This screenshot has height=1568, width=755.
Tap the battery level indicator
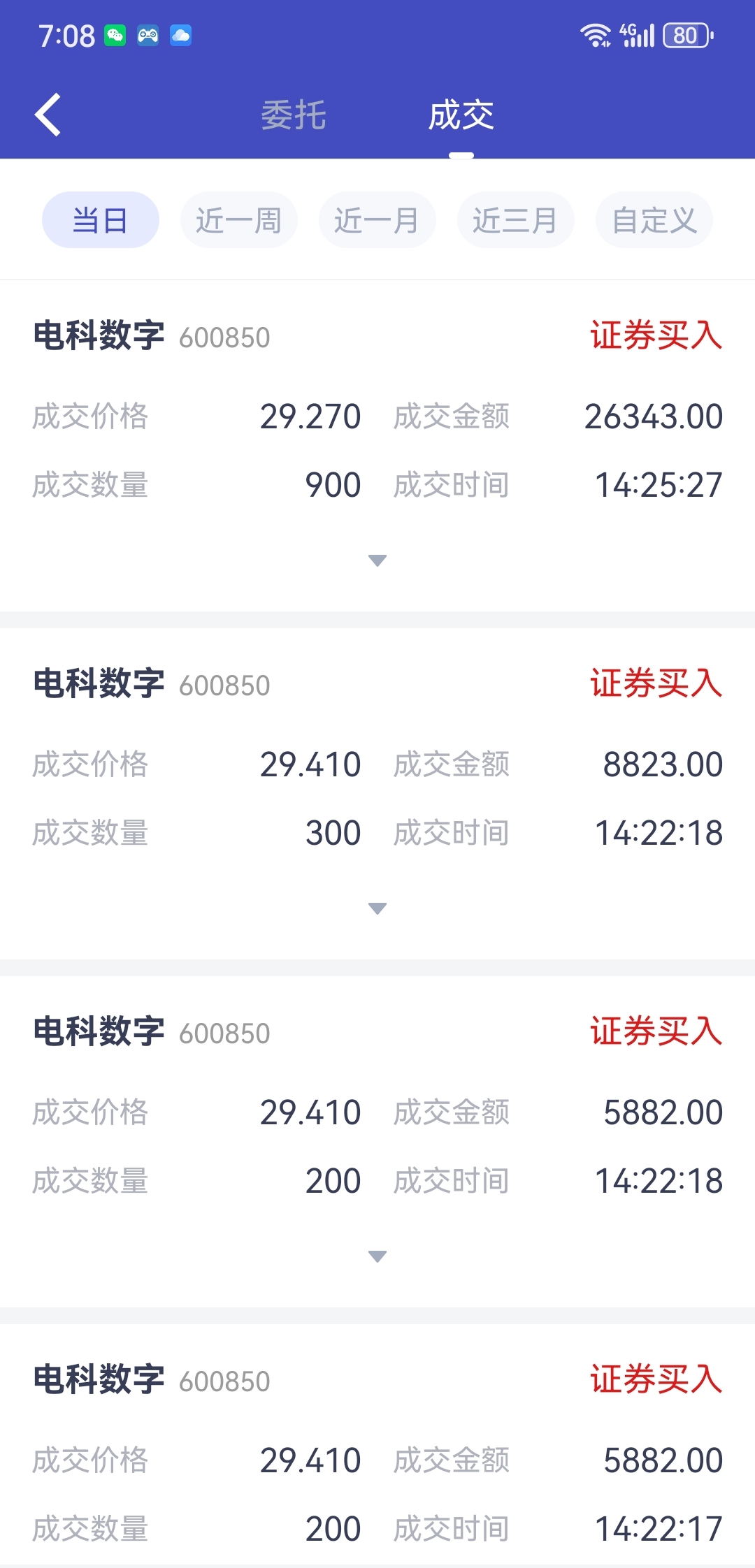pos(688,35)
